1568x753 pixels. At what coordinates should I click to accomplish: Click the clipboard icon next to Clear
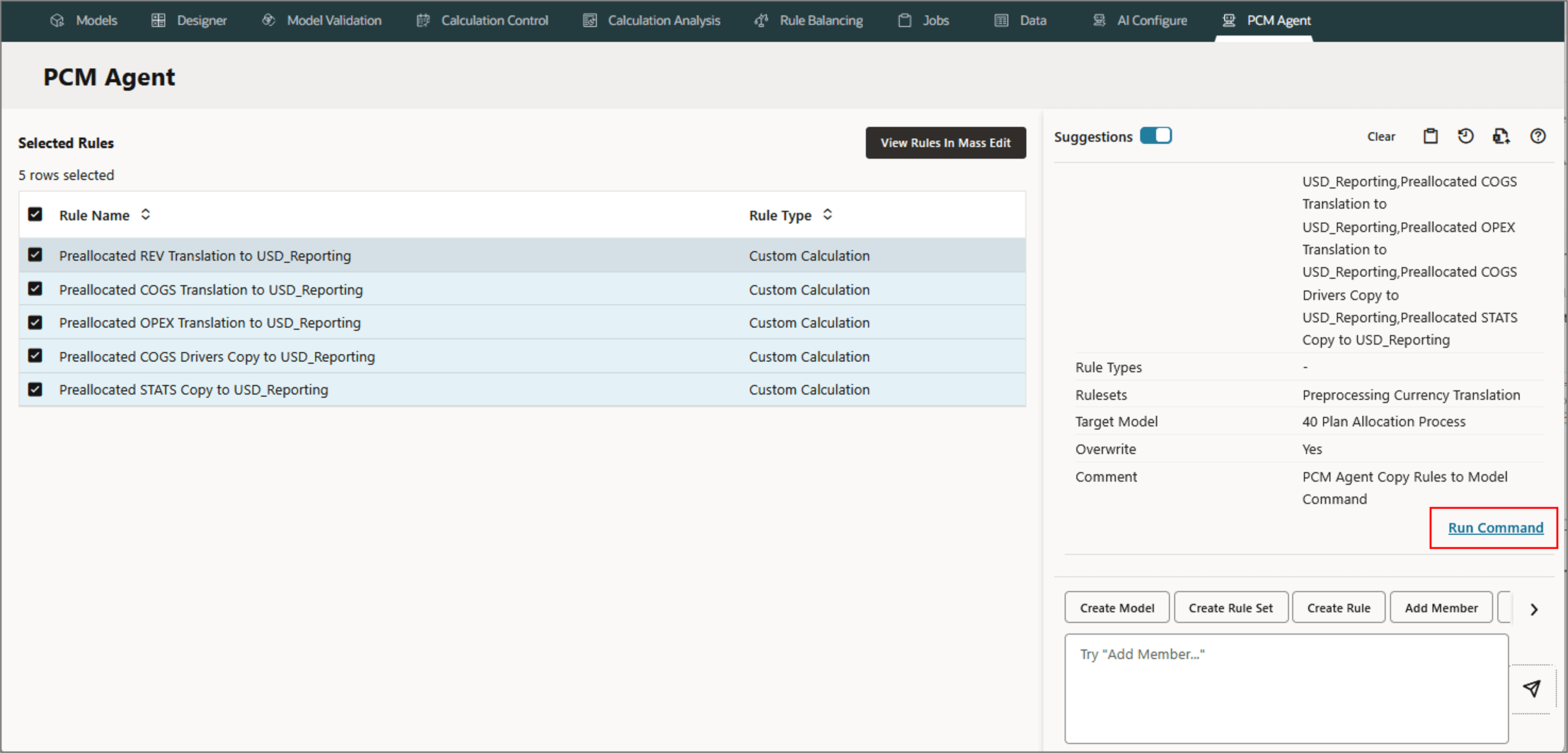[1430, 136]
